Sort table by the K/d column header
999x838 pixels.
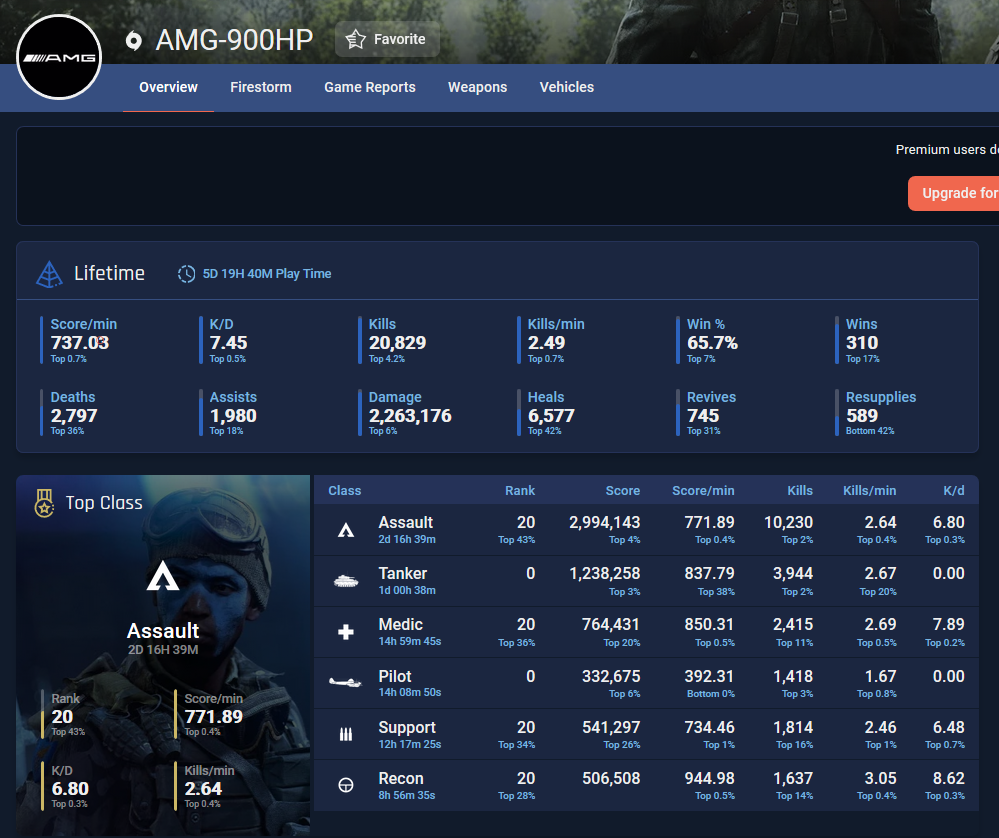[x=954, y=491]
